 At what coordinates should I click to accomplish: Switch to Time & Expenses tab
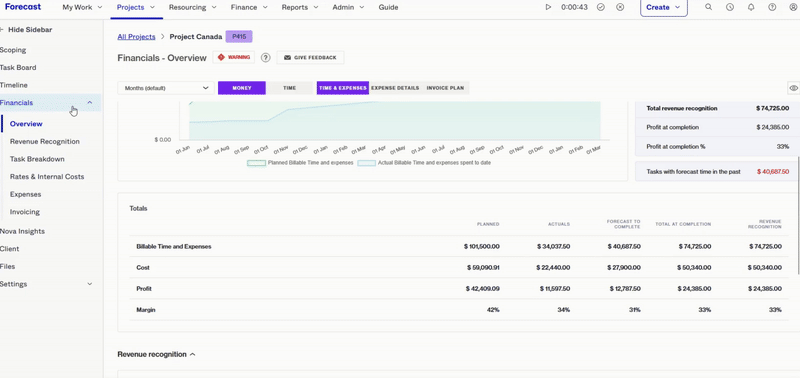tap(343, 88)
